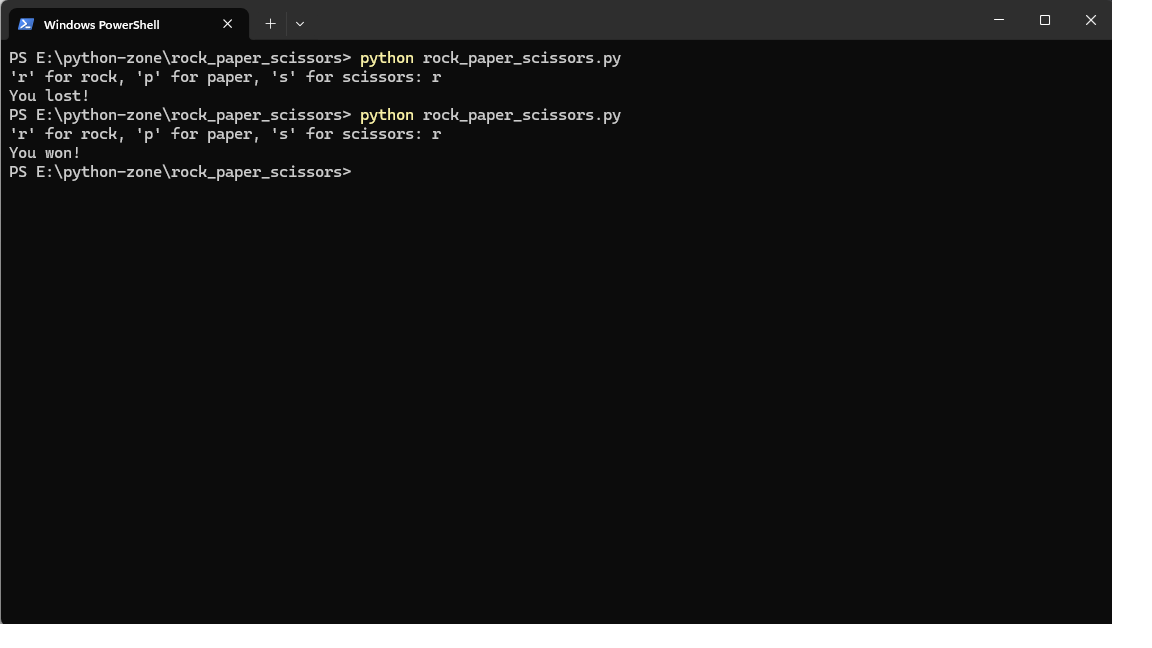Minimize the terminal window
The height and width of the screenshot is (648, 1152).
coord(998,20)
